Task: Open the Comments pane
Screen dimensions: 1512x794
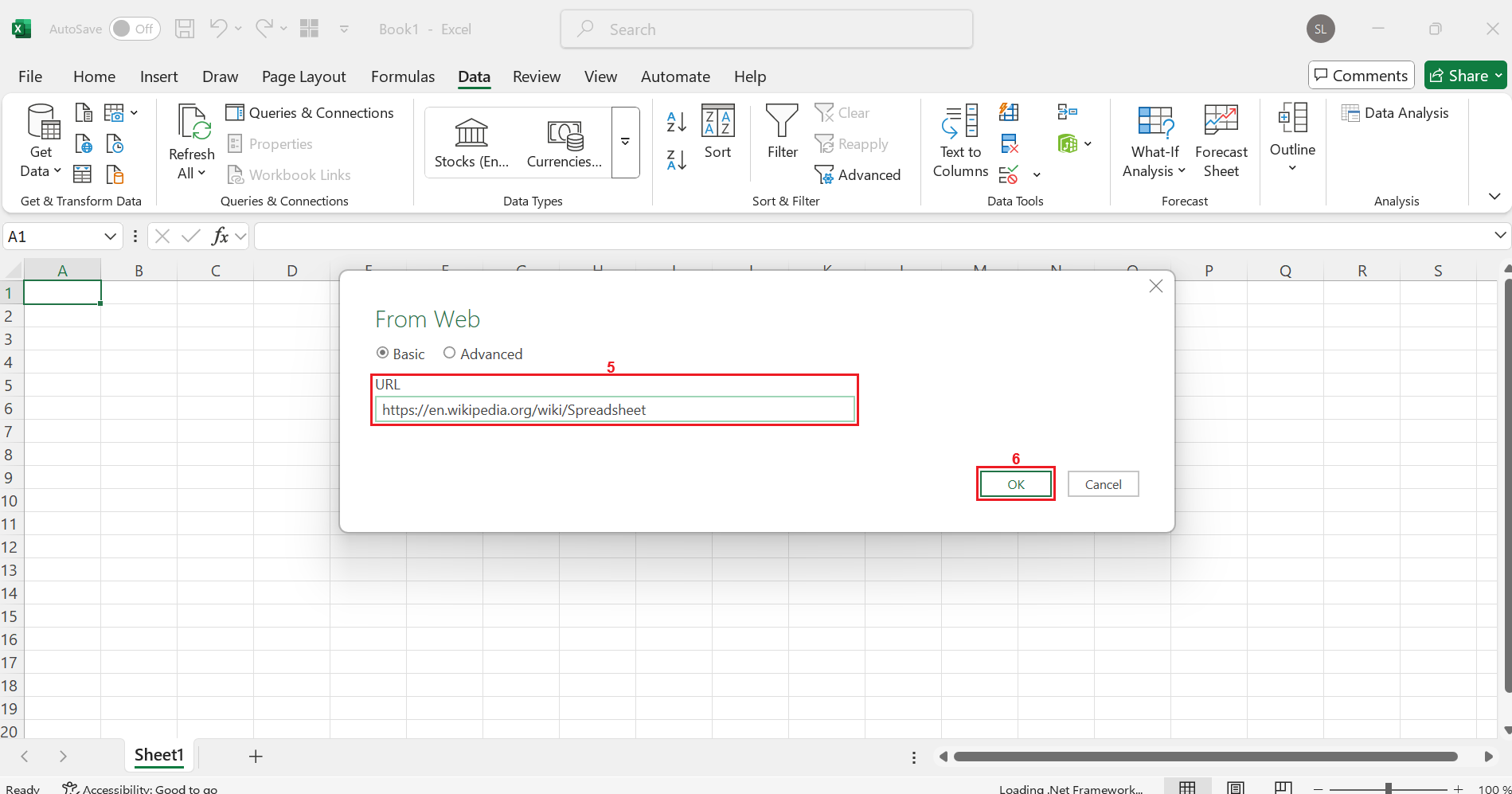Action: click(x=1361, y=76)
